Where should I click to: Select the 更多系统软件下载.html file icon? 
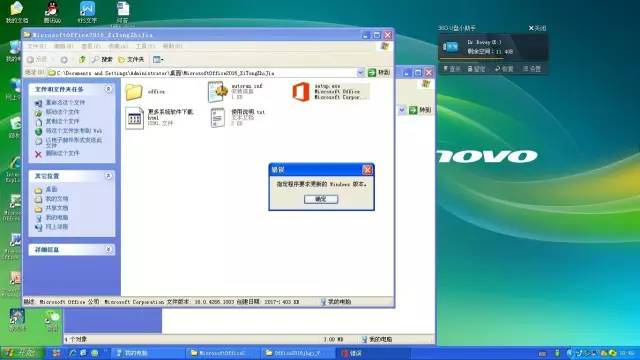point(134,118)
